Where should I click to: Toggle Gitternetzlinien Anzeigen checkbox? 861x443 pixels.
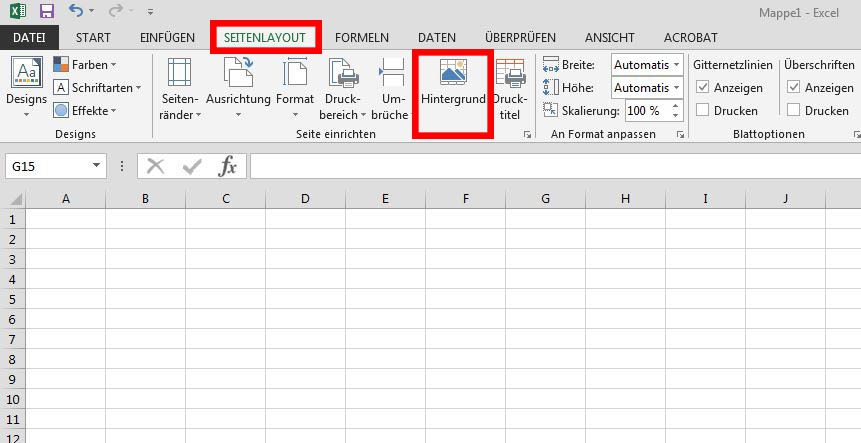point(702,88)
